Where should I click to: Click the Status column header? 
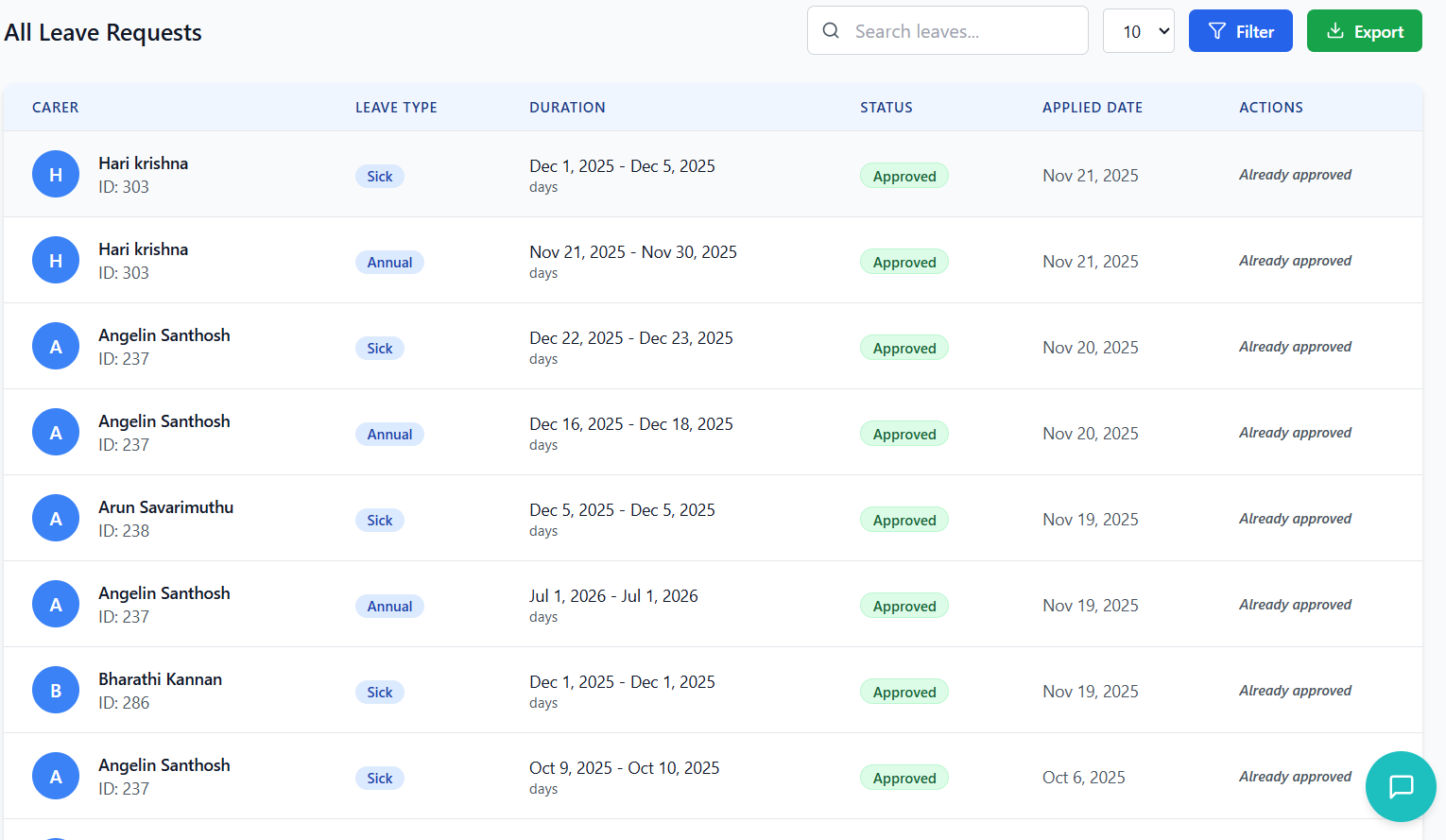[886, 108]
